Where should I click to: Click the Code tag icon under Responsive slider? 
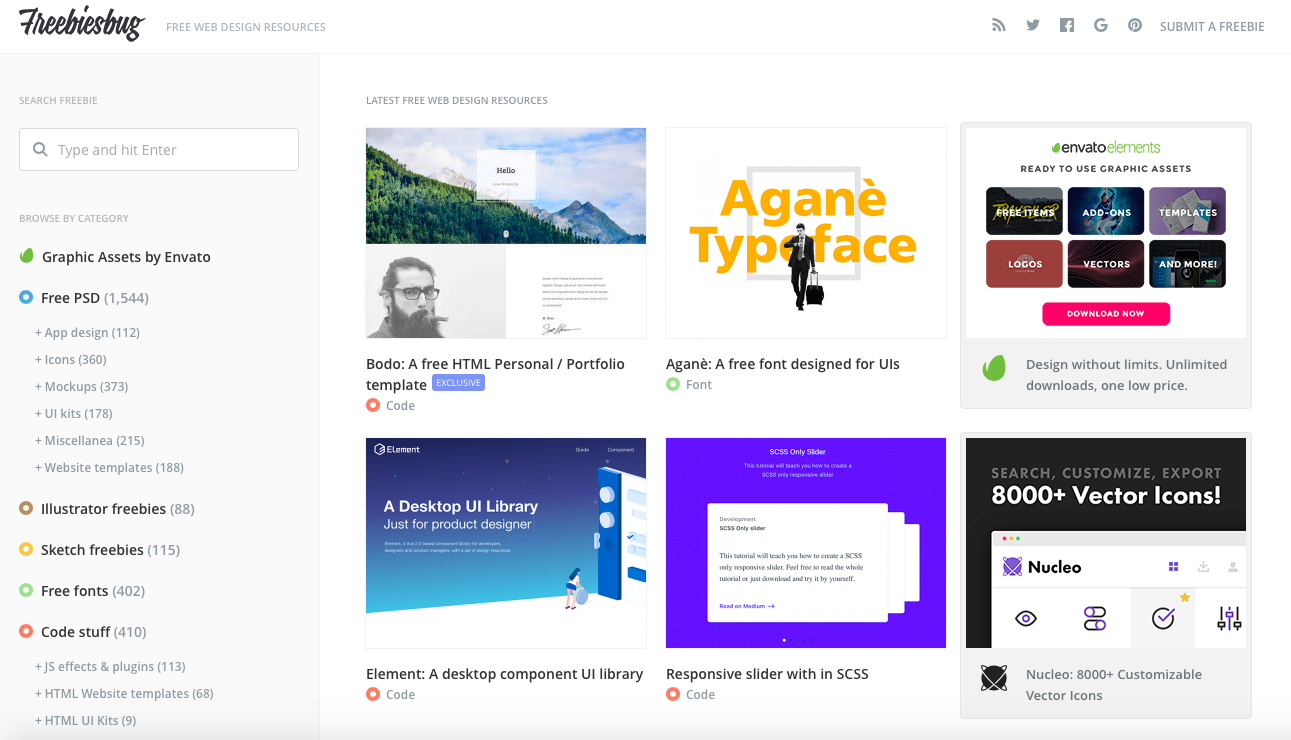[x=673, y=694]
